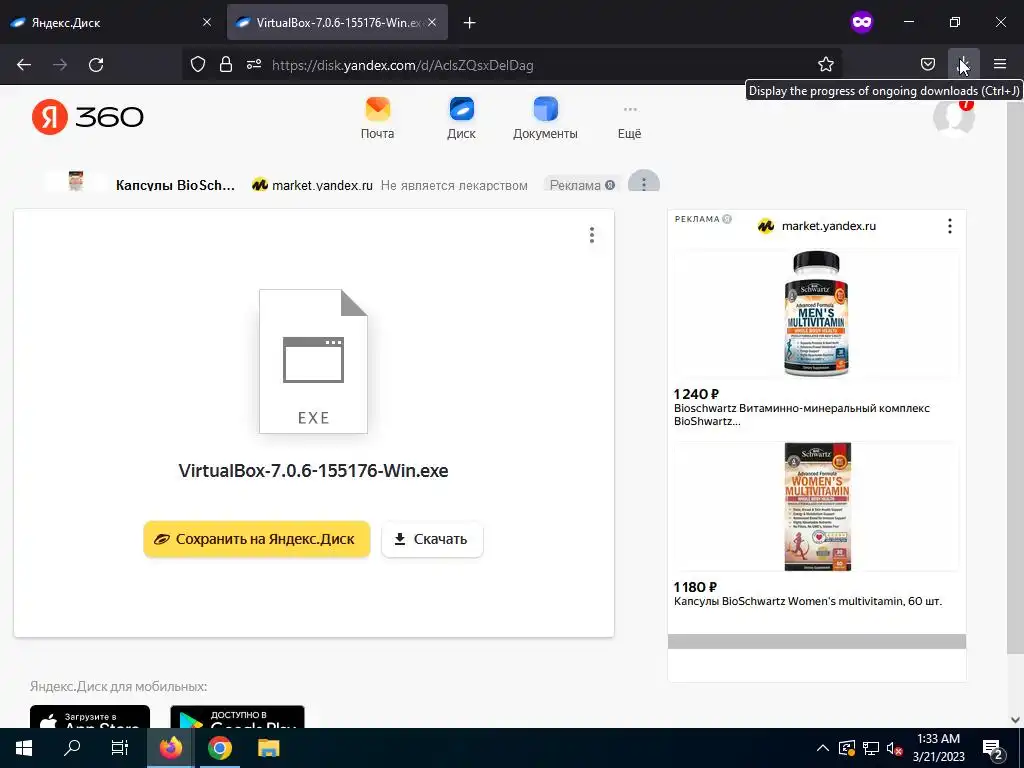Show hidden system tray icons
1024x768 pixels.
coord(823,748)
